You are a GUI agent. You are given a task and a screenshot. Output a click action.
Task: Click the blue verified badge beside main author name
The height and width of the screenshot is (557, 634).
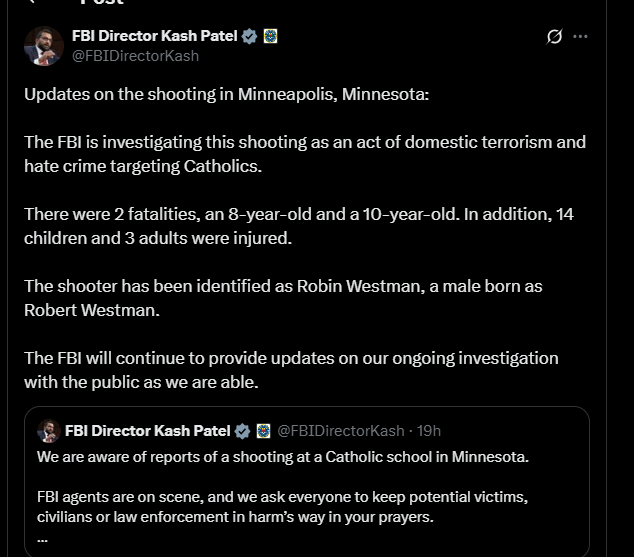click(249, 36)
